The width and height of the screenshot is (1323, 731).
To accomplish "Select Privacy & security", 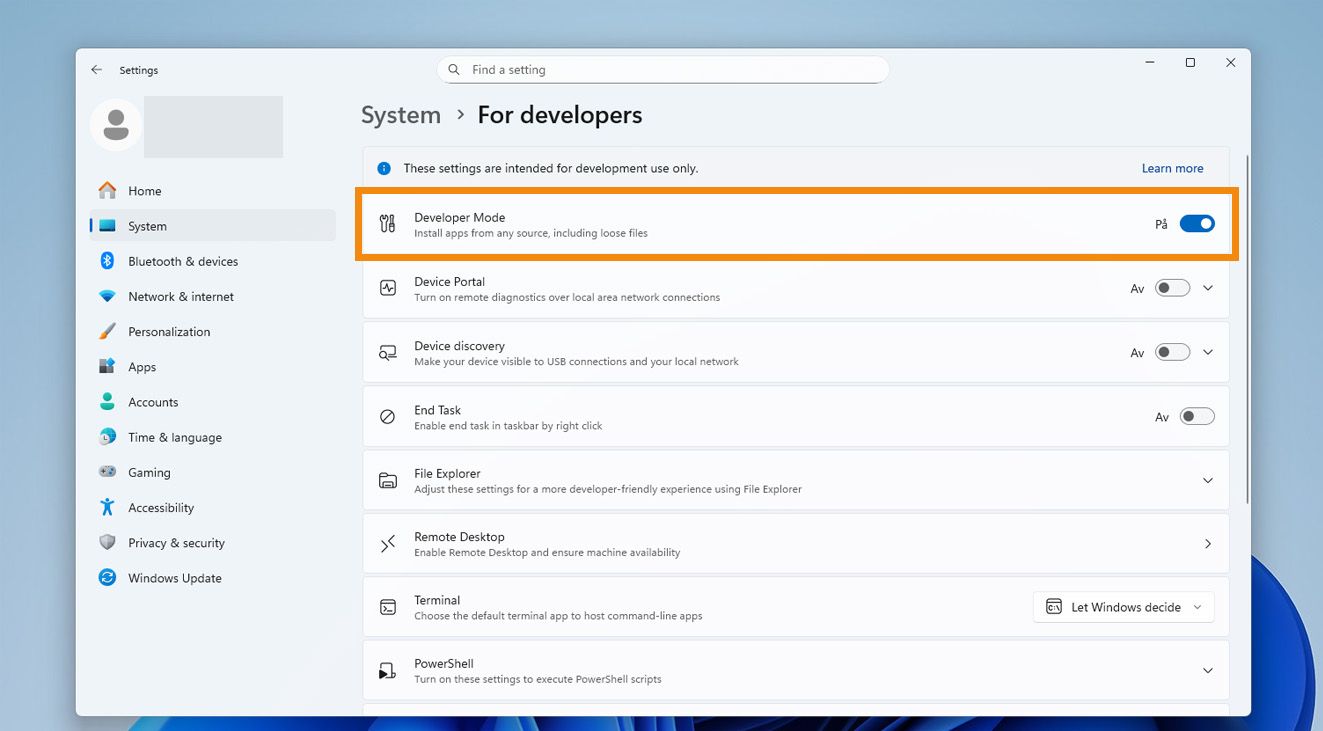I will tap(213, 542).
